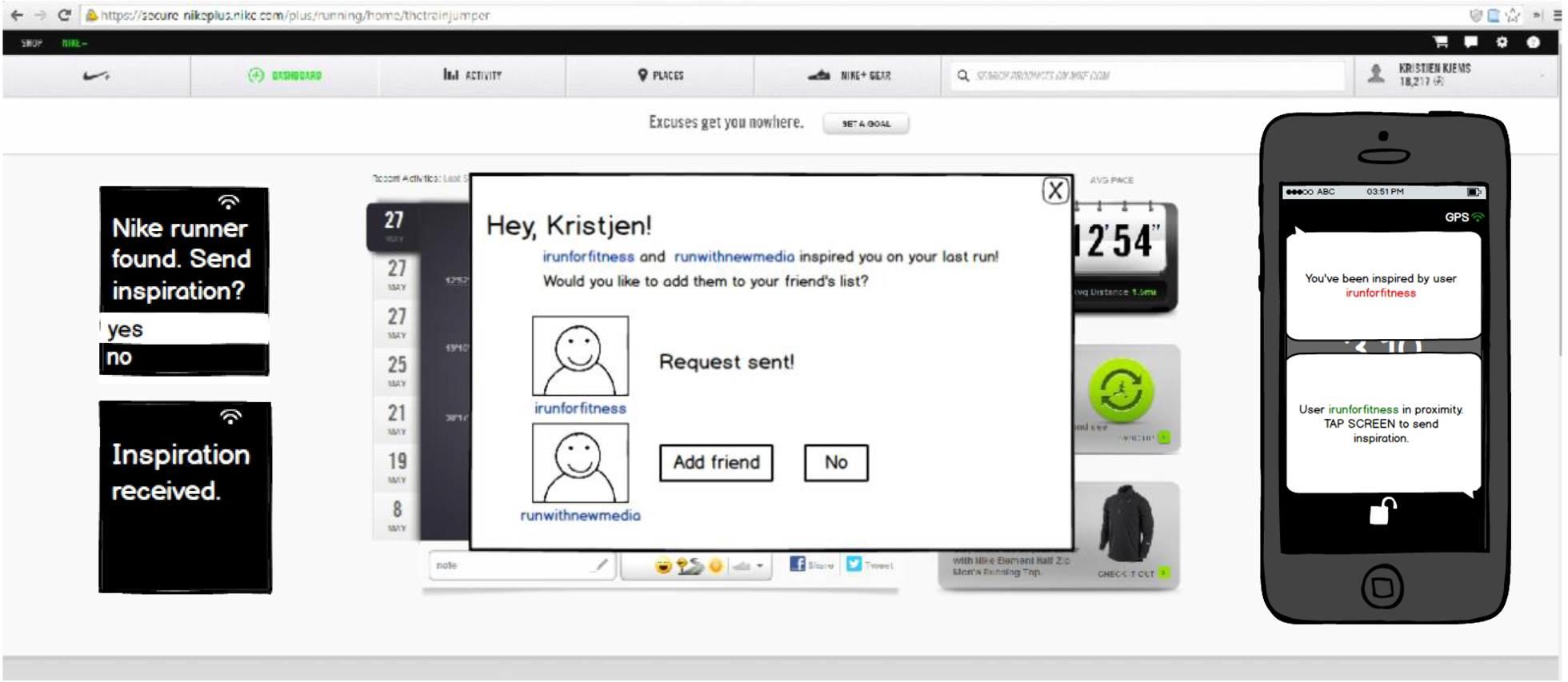
Task: Click the Shop link in top bar
Action: pos(31,42)
